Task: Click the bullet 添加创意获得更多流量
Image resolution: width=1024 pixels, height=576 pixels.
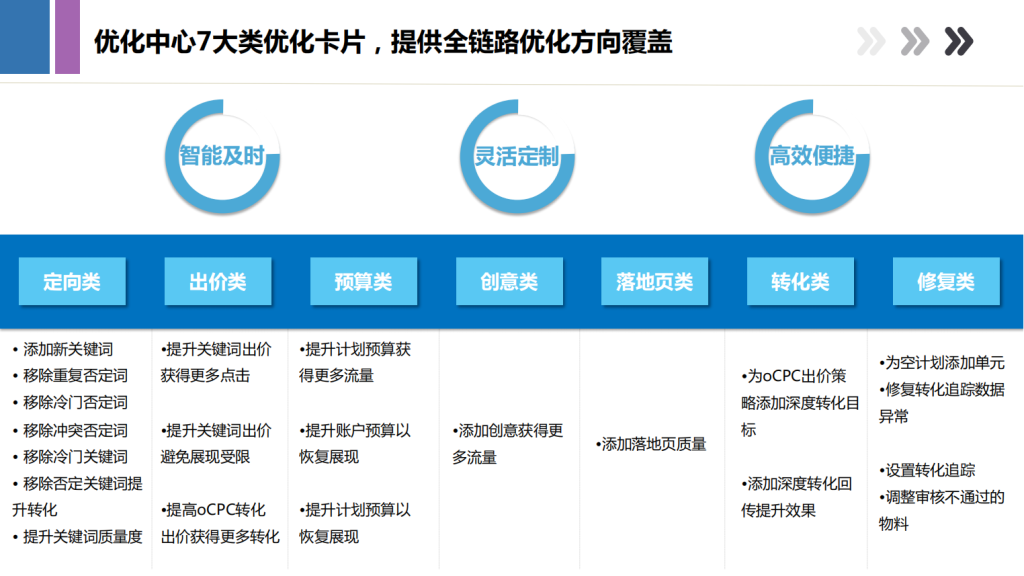Action: click(507, 443)
